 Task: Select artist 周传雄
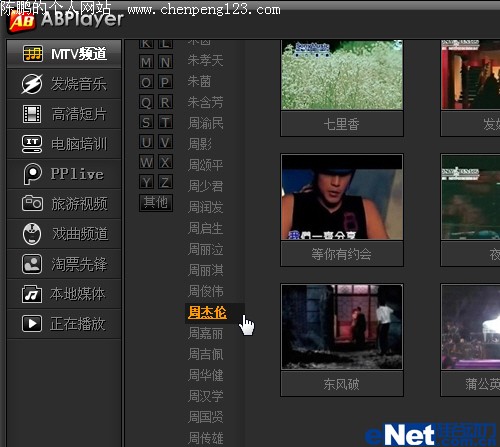pyautogui.click(x=205, y=438)
